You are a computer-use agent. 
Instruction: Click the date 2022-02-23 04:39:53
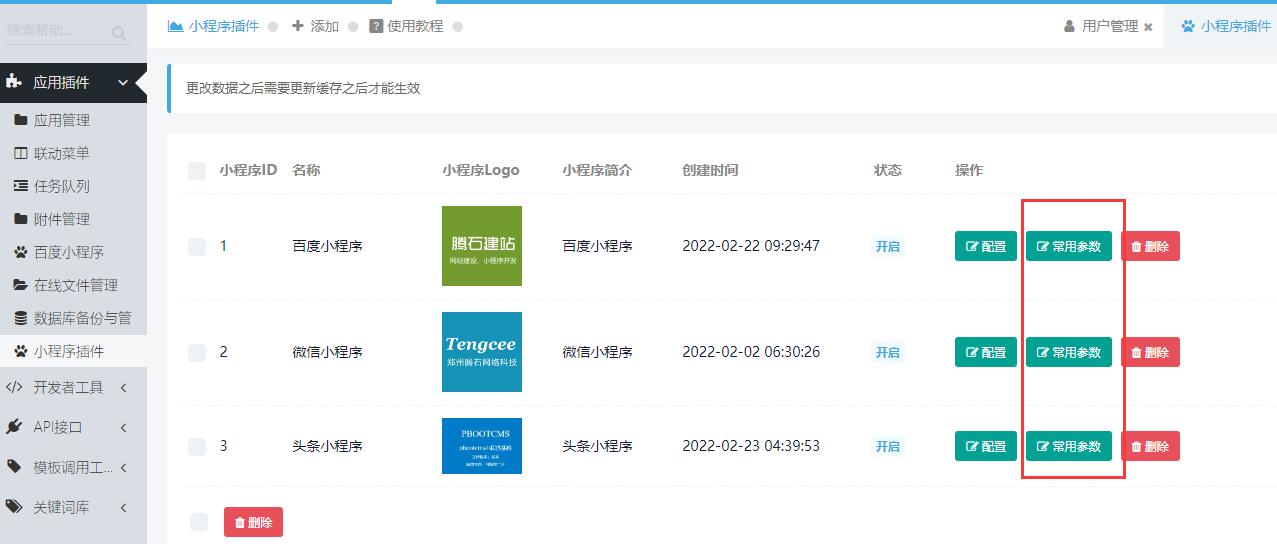click(751, 446)
